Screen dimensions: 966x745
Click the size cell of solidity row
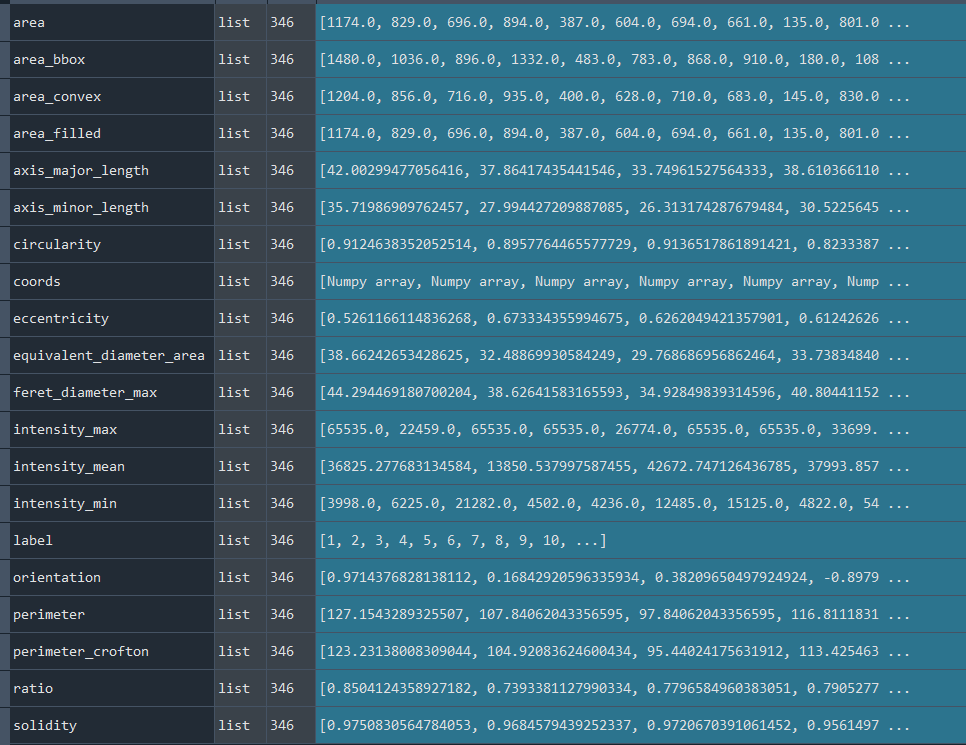tap(282, 725)
